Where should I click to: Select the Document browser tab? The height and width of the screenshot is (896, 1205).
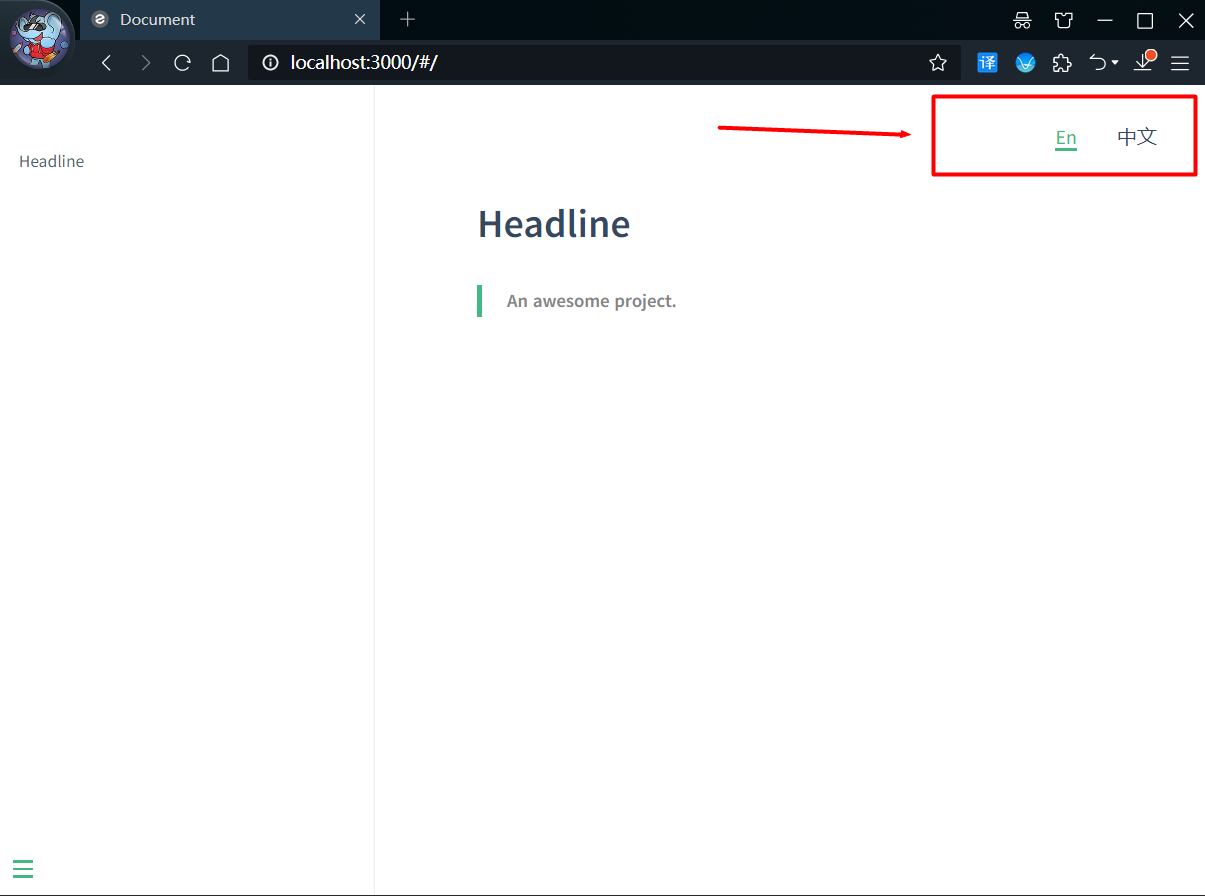[x=229, y=20]
